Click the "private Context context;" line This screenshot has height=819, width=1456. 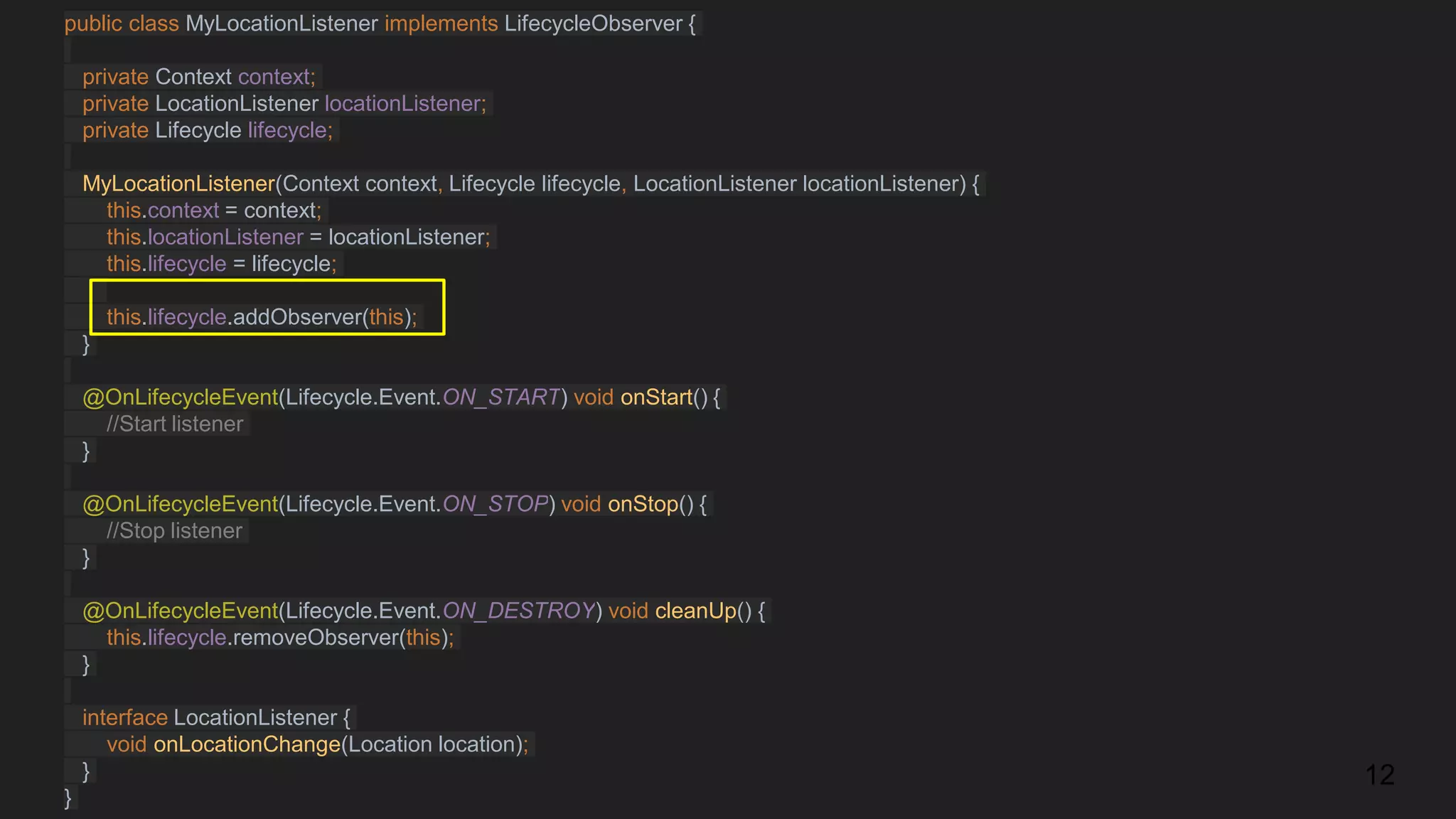[199, 77]
